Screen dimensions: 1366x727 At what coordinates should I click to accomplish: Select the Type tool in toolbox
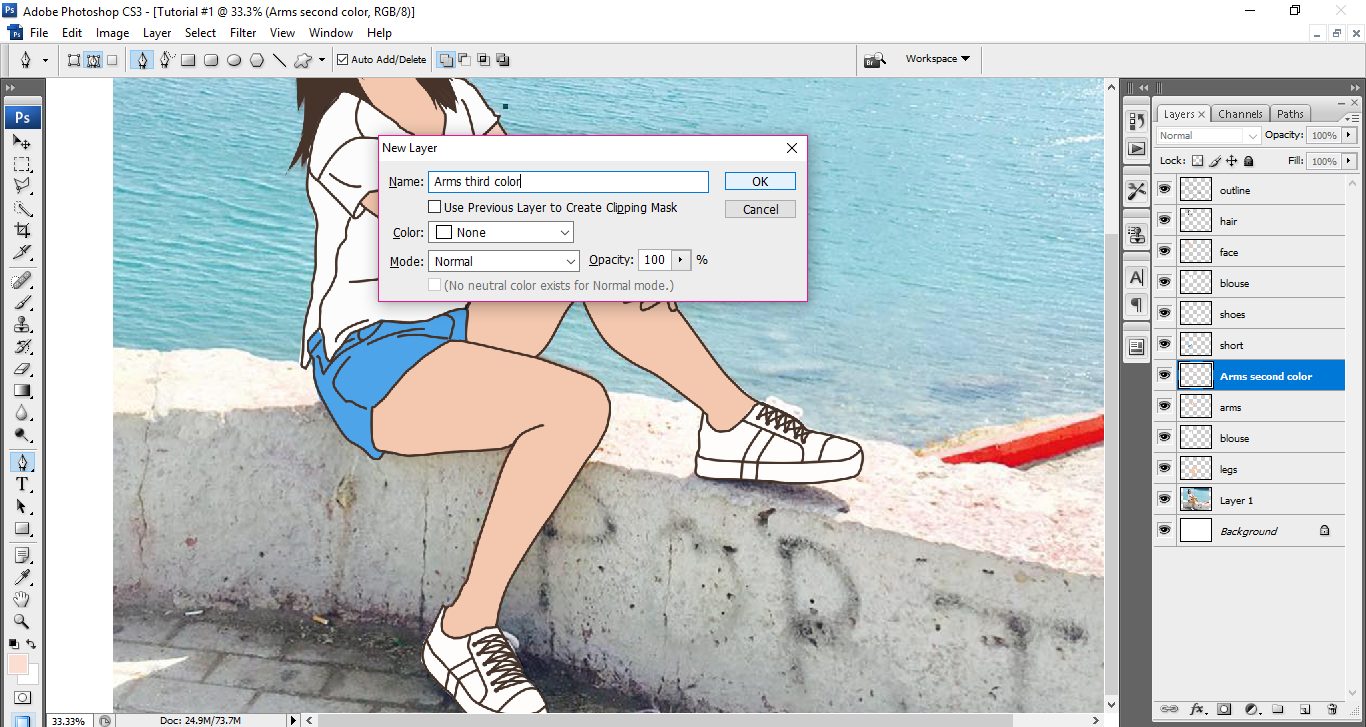tap(22, 484)
